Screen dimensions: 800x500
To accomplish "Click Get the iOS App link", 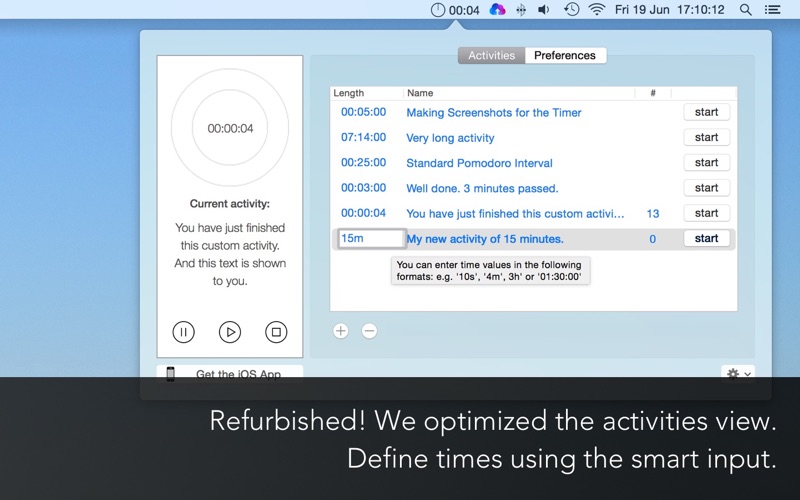I will 230,374.
